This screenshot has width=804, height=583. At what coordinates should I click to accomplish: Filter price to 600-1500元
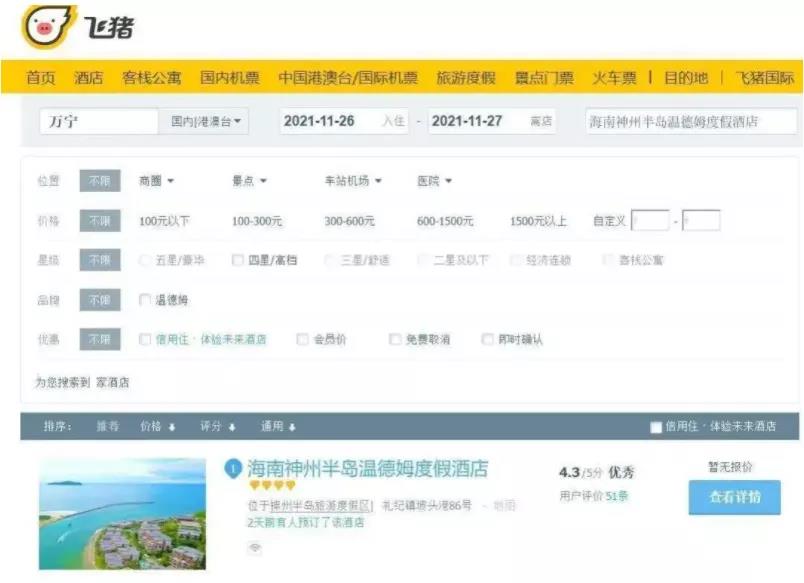pos(445,221)
